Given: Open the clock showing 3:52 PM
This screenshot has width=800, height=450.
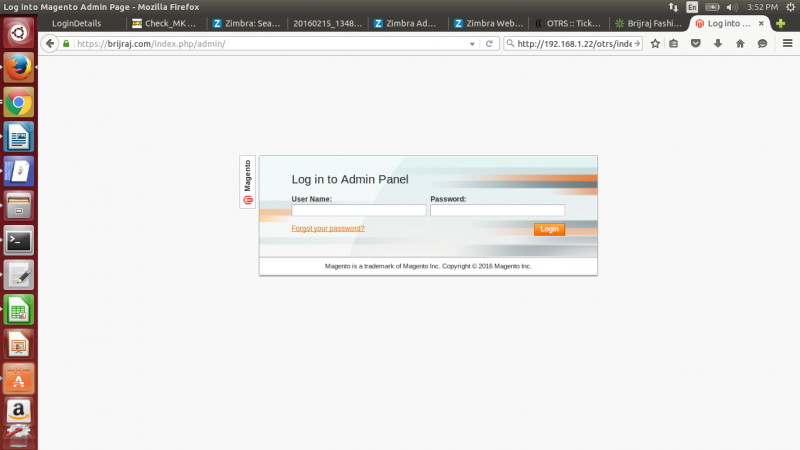Looking at the screenshot, I should pos(762,7).
